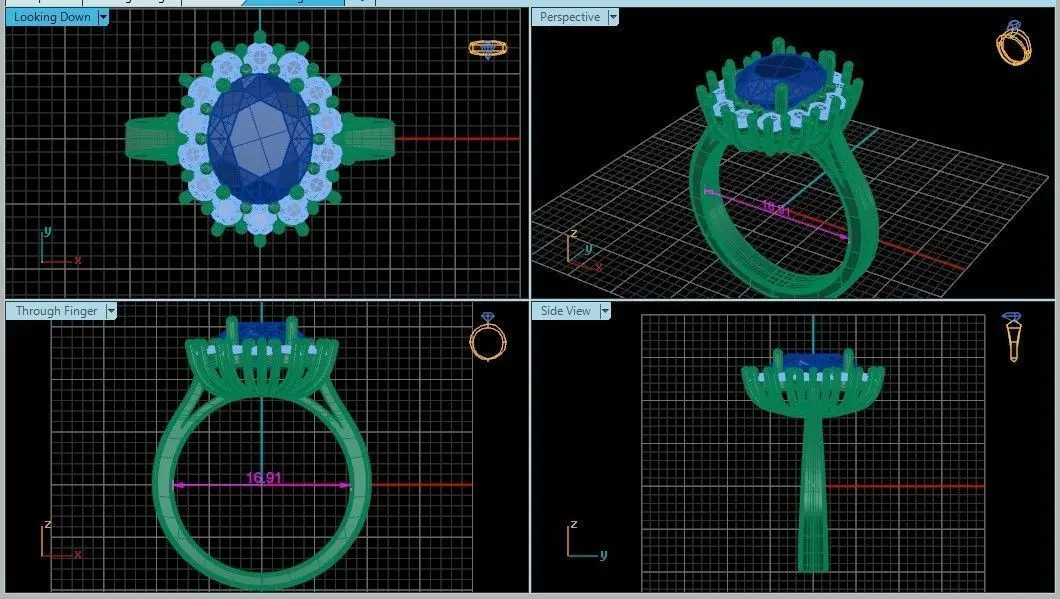The image size is (1060, 599).
Task: Click the Side View viewport title
Action: coord(566,311)
